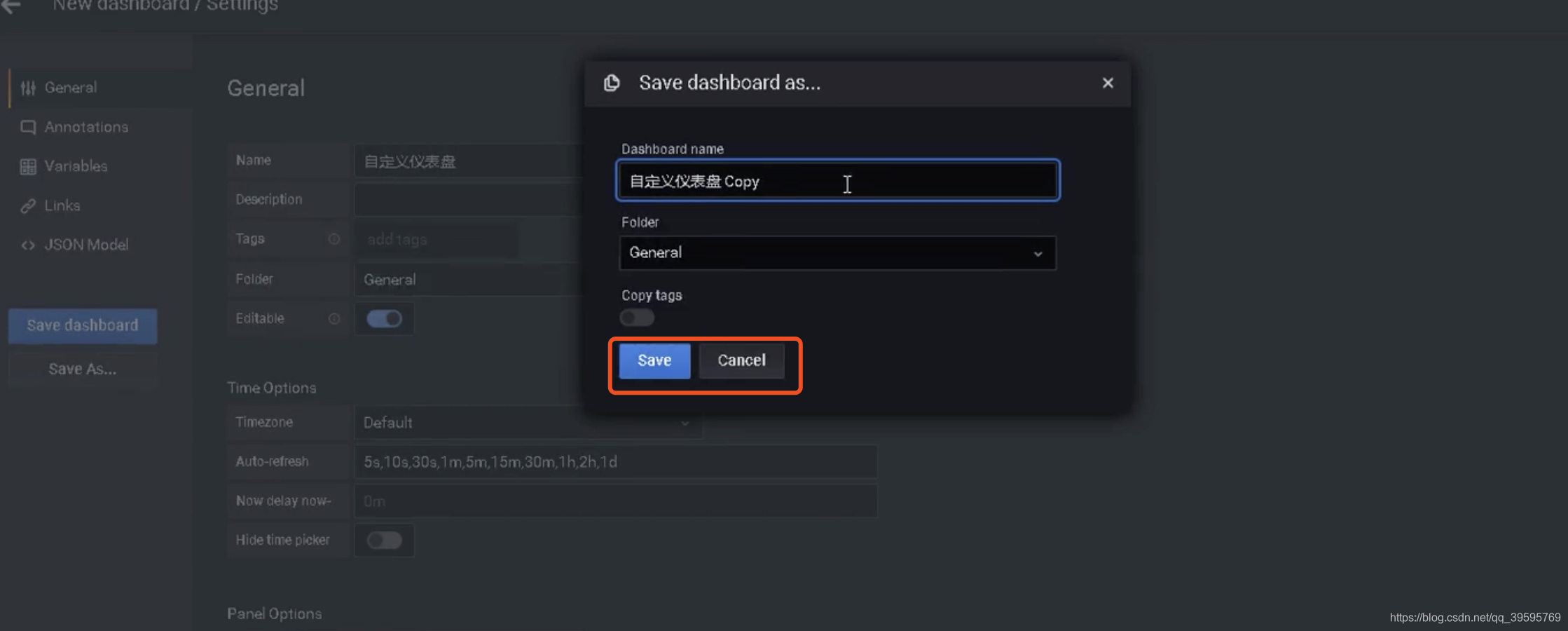Click the Links chain icon in the sidebar
This screenshot has width=1568, height=631.
click(x=28, y=205)
